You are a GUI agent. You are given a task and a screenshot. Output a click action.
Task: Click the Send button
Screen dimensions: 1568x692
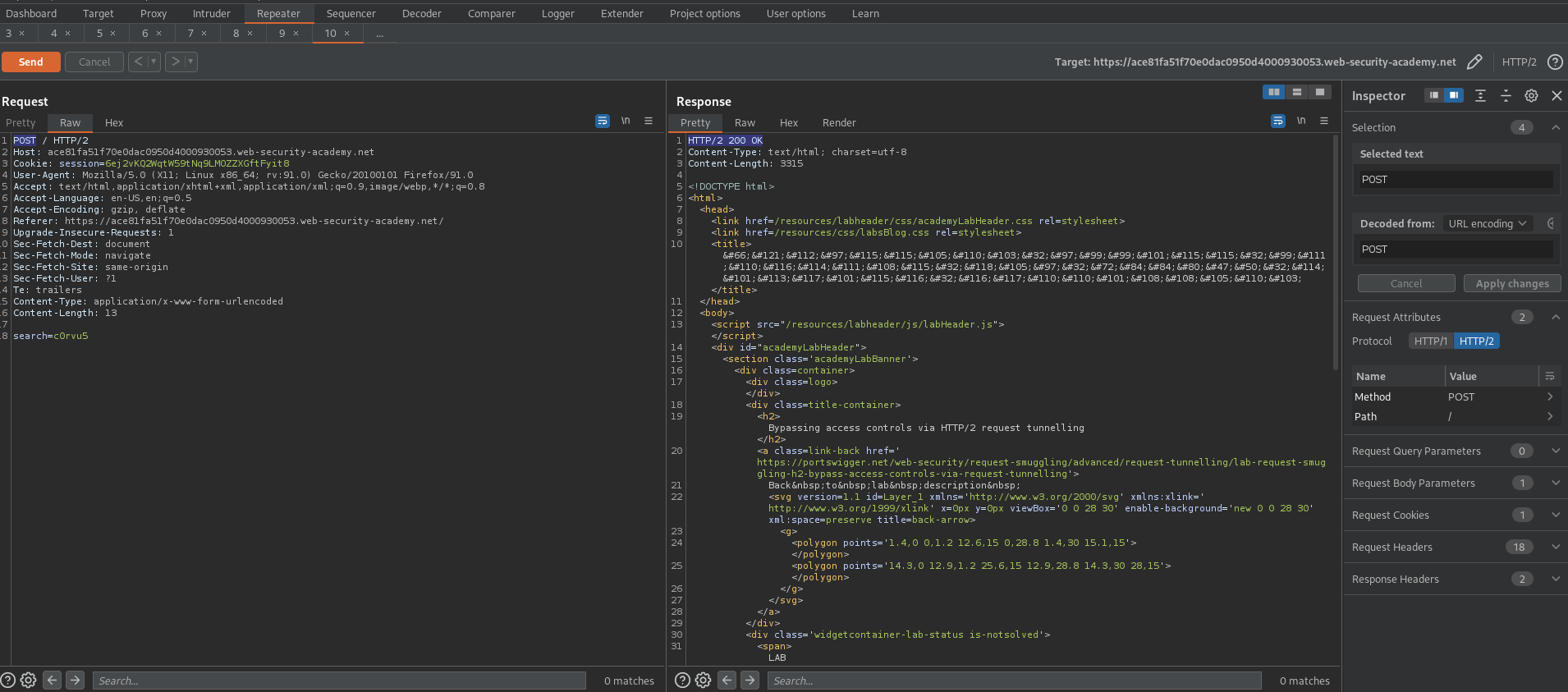(31, 62)
